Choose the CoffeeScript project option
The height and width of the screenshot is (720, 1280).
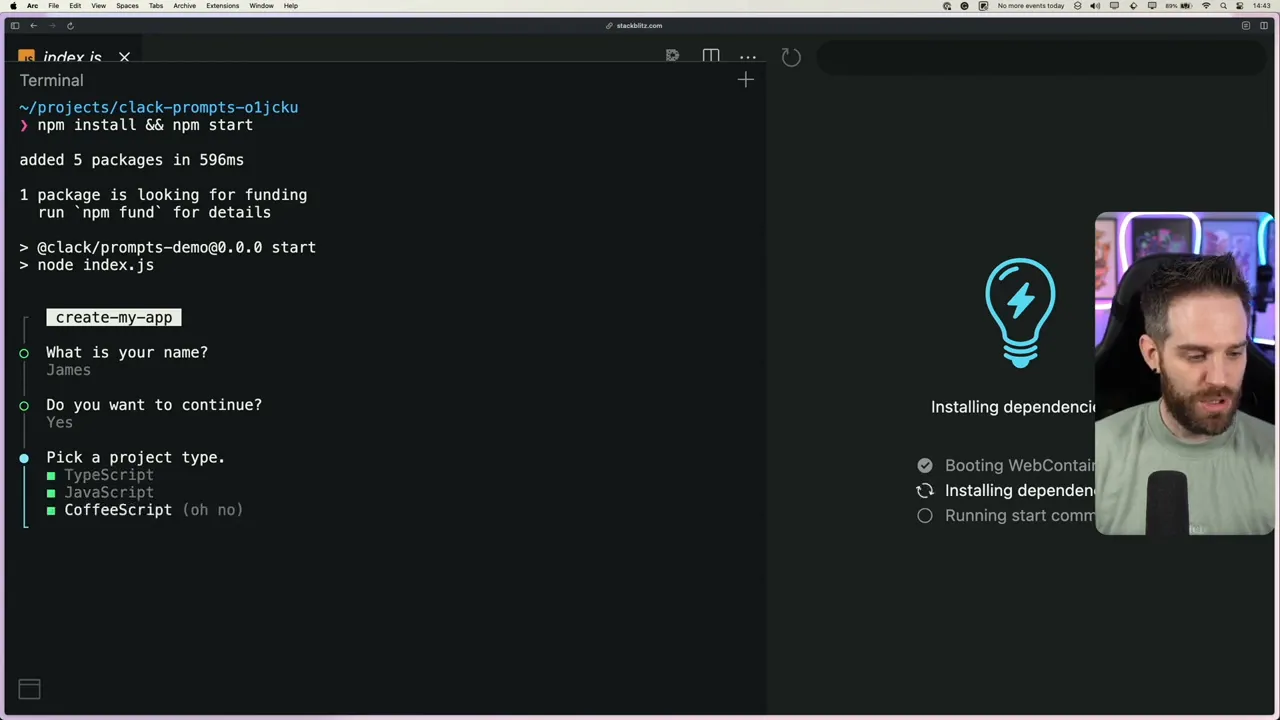118,510
